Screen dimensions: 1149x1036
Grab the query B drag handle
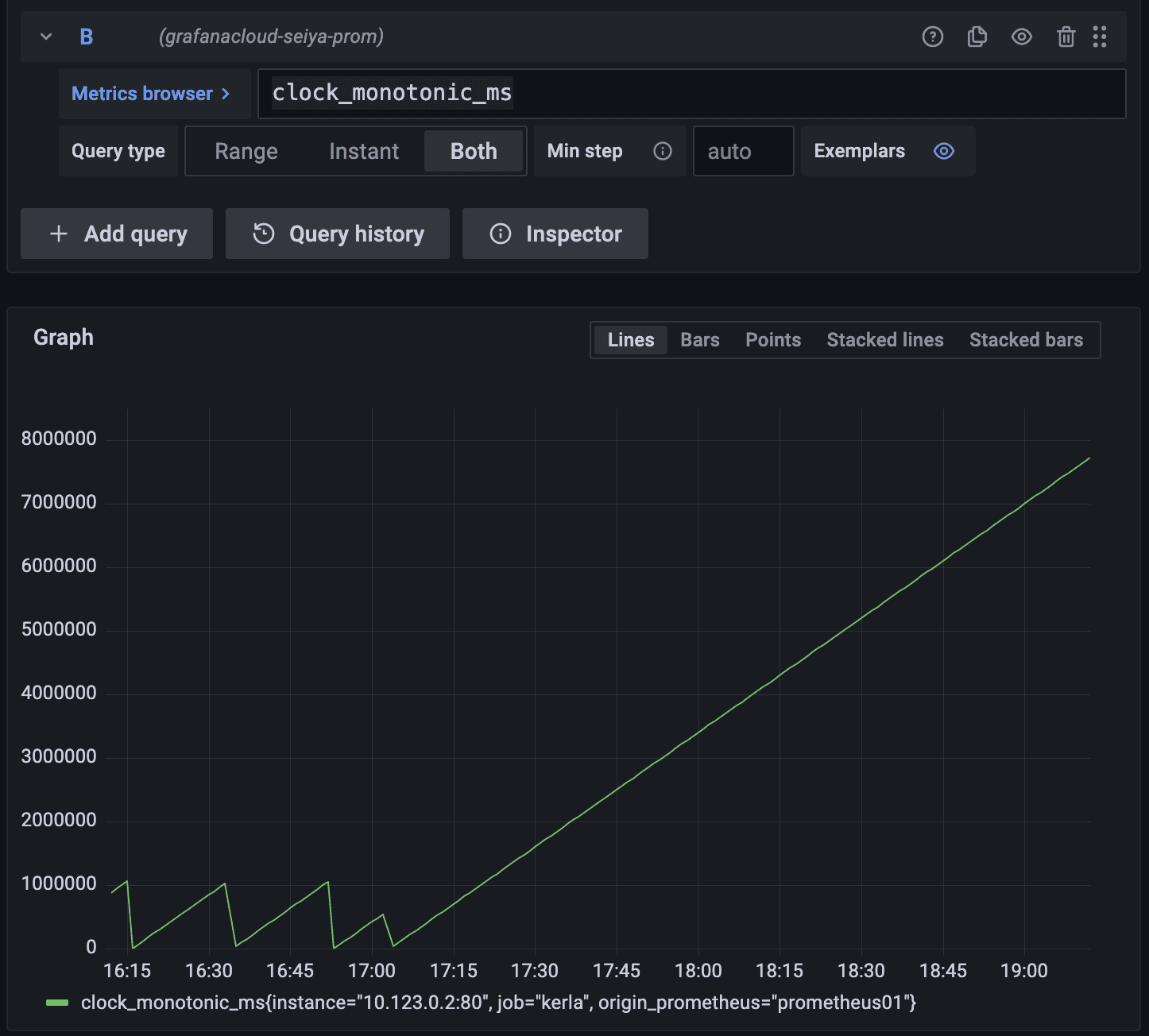click(x=1100, y=37)
